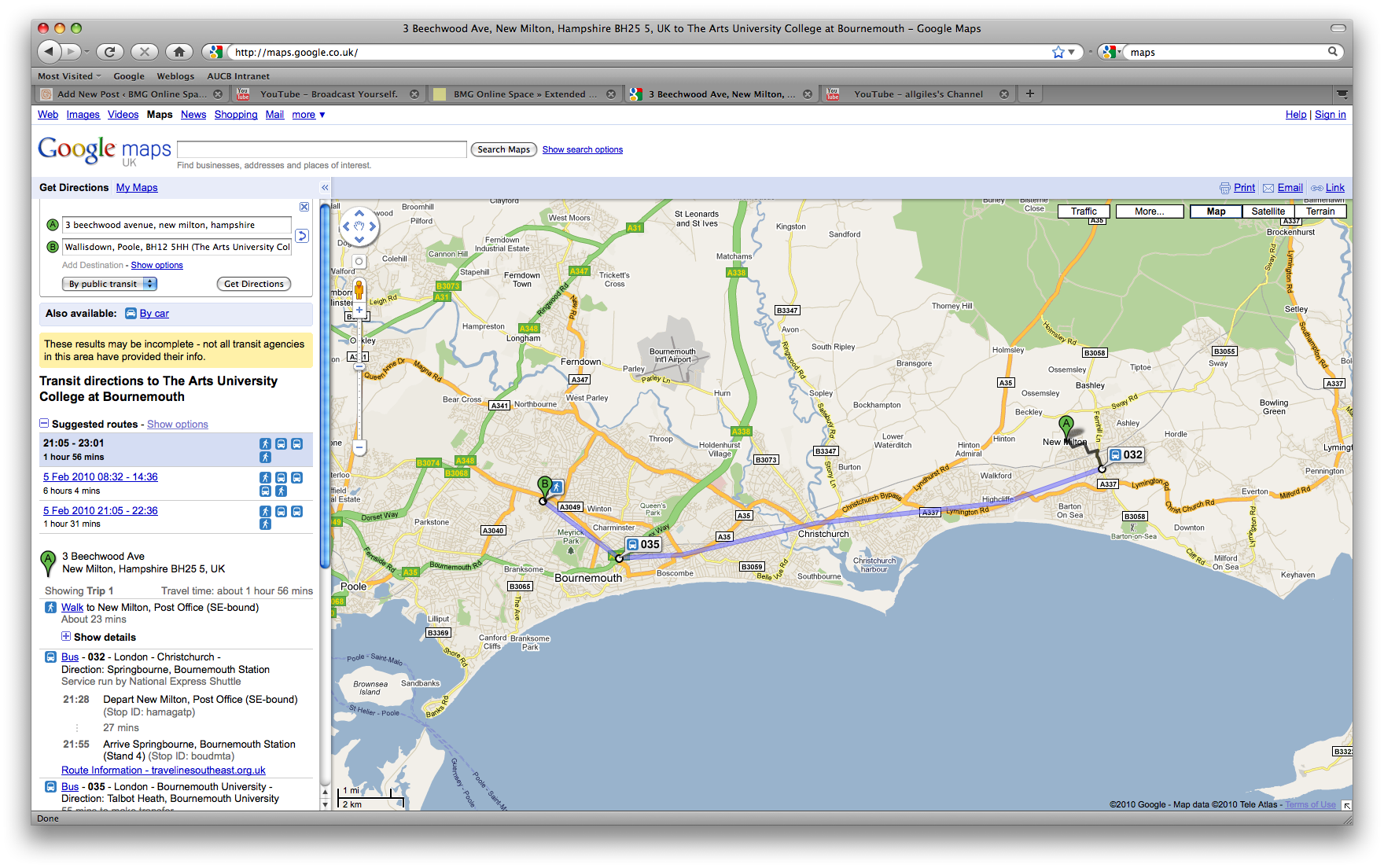Switch to BMG Online Space » Extended tab
The width and height of the screenshot is (1384, 868).
[525, 94]
